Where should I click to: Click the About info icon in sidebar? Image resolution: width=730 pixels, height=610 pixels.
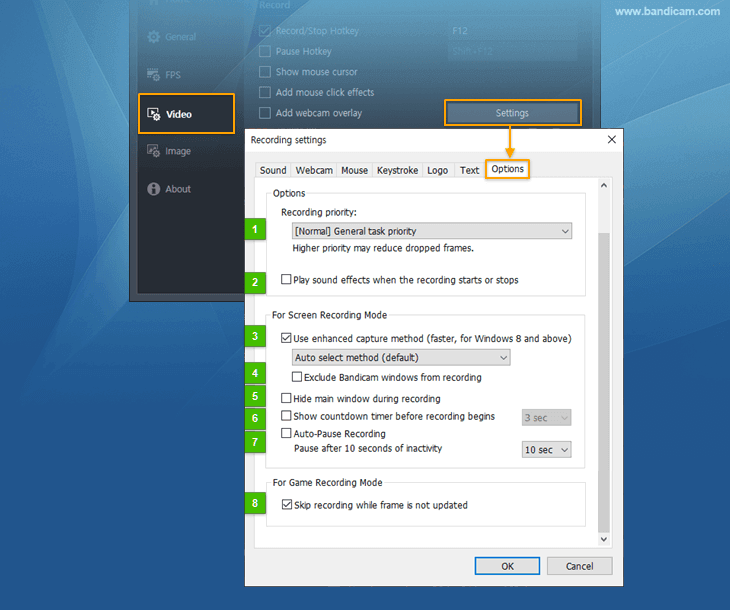153,189
